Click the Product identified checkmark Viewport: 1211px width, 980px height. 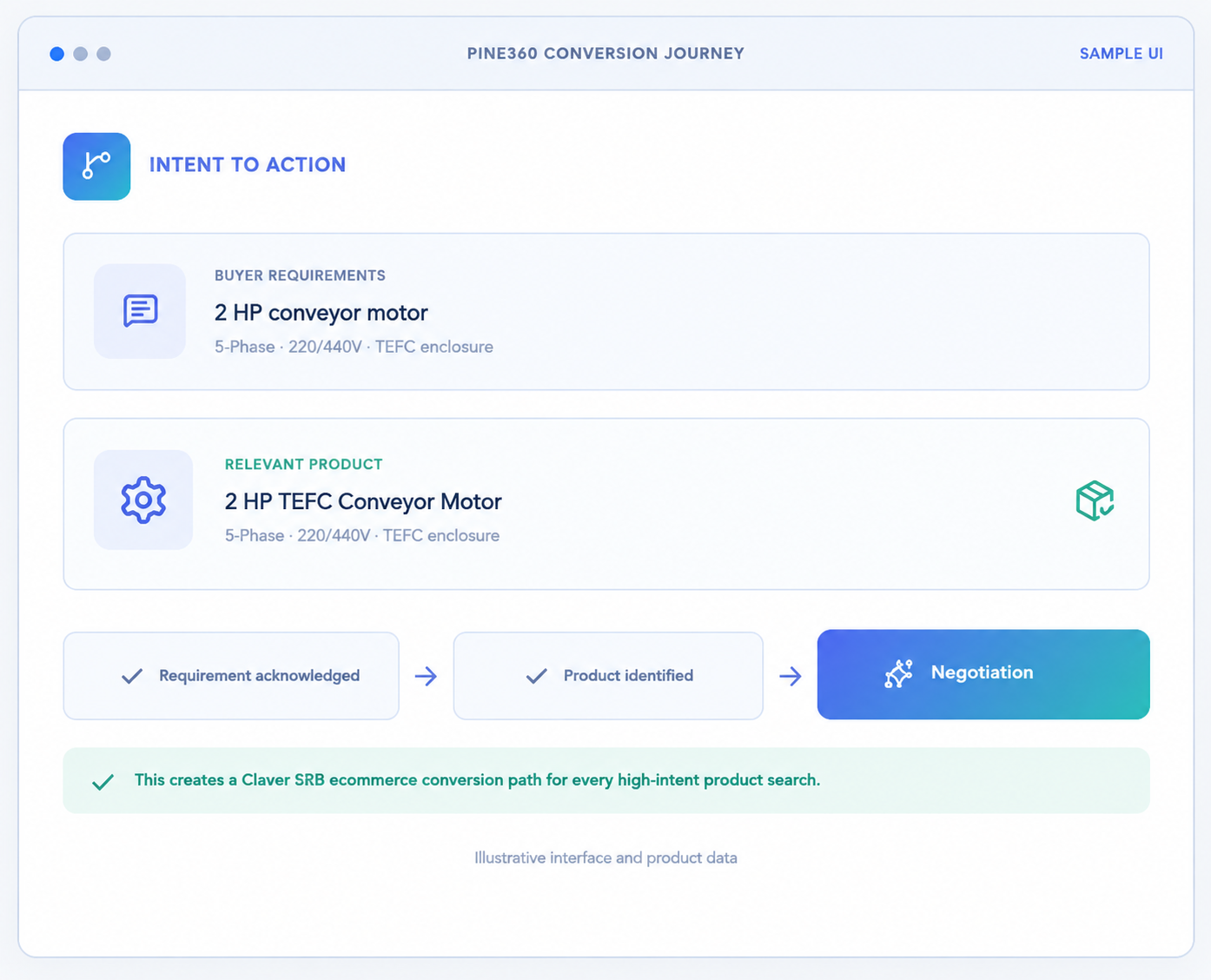click(537, 676)
